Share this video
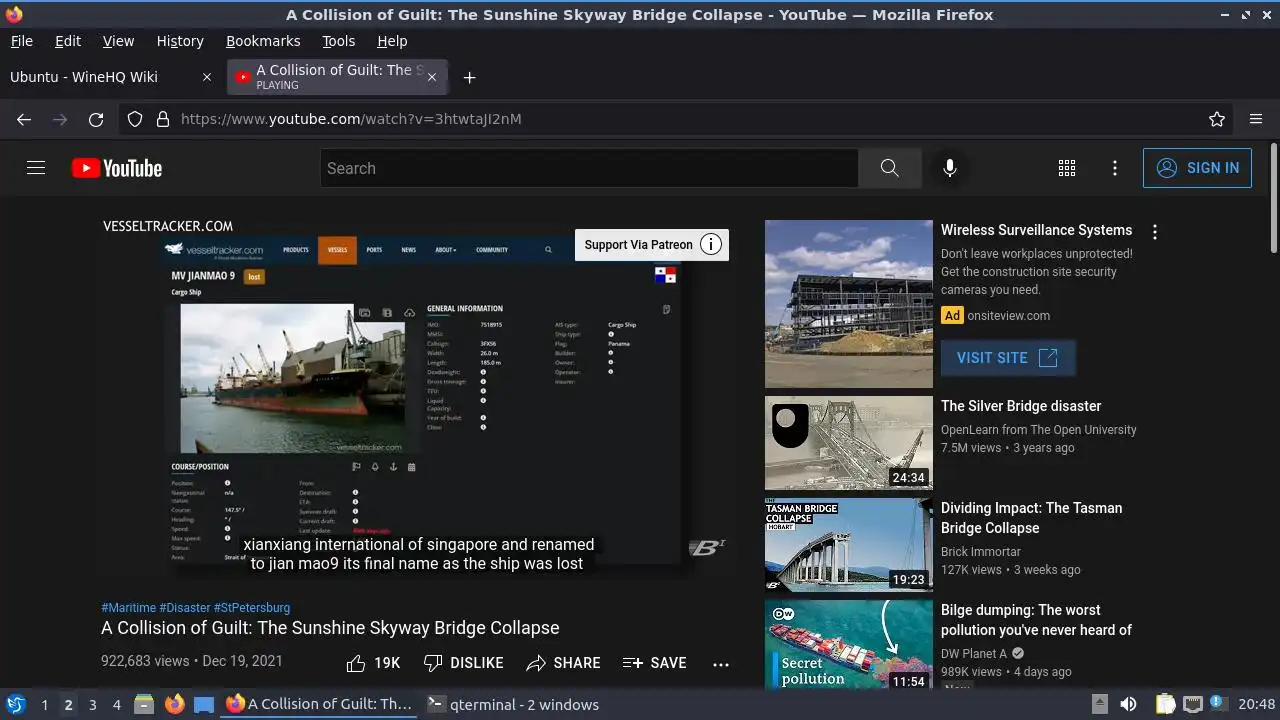1280x720 pixels. coord(563,663)
